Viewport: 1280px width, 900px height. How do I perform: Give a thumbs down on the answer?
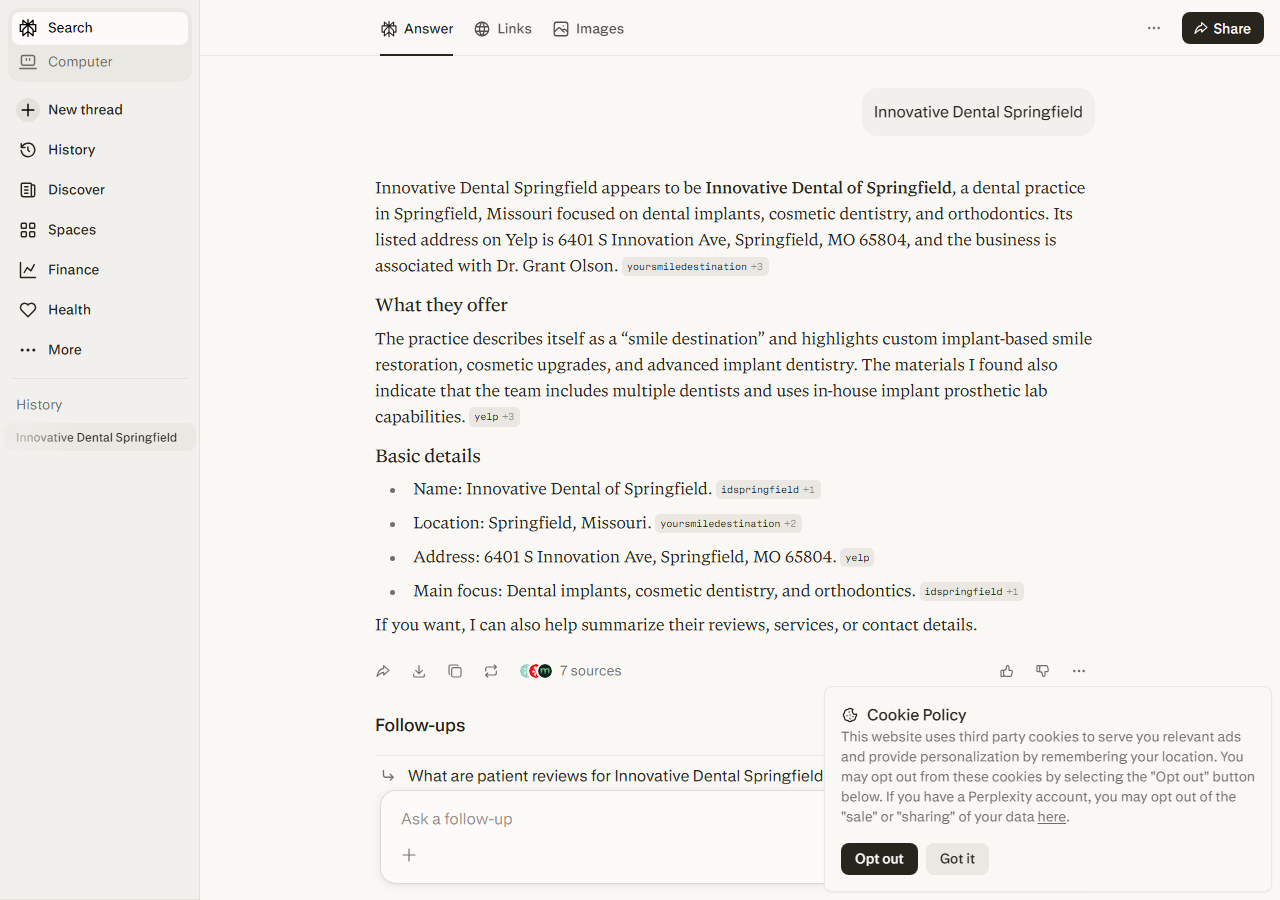point(1043,671)
